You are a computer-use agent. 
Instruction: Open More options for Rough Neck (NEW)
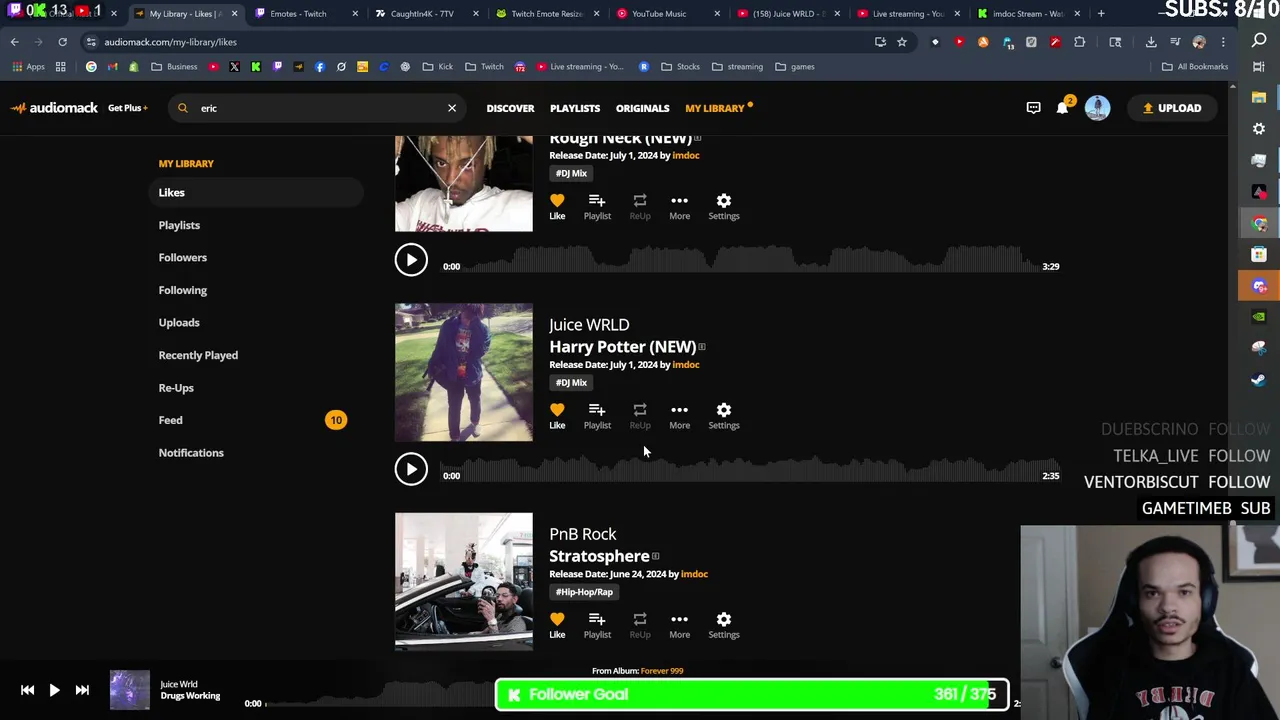coord(679,207)
